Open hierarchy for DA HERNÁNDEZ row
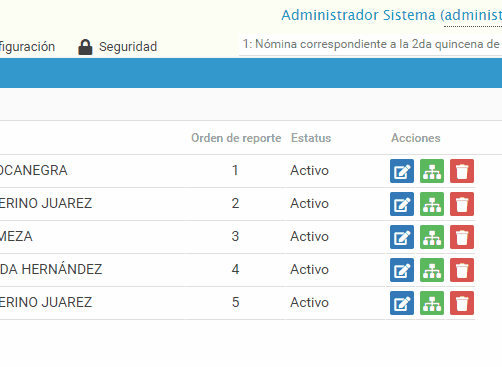This screenshot has height=367, width=502. coord(432,270)
